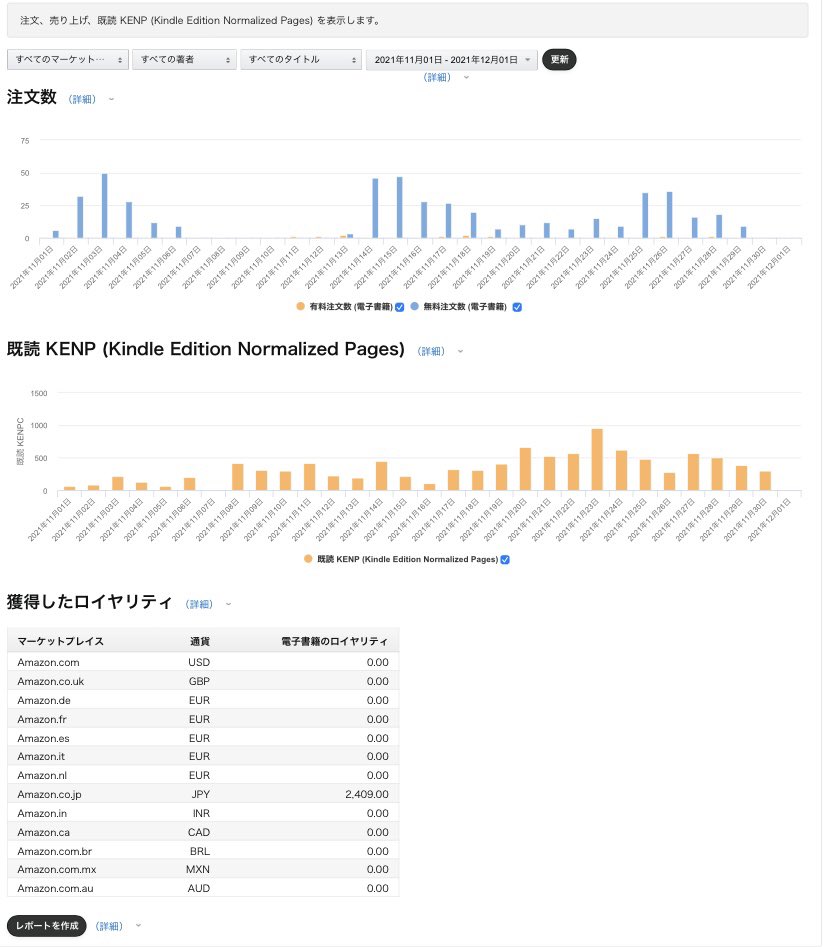Click the マーケットプレイス column header
828x947 pixels.
(x=60, y=641)
